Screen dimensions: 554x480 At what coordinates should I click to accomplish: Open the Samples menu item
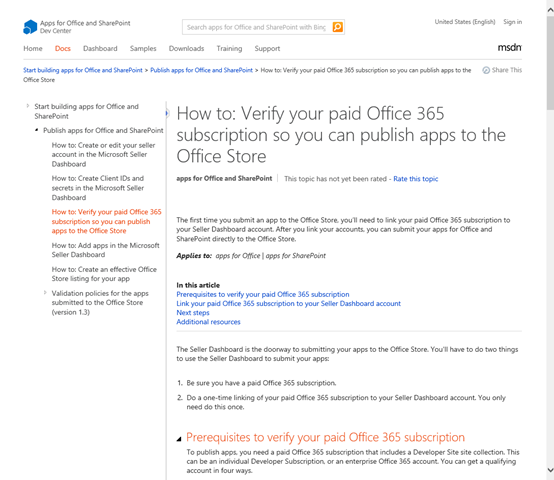coord(143,48)
